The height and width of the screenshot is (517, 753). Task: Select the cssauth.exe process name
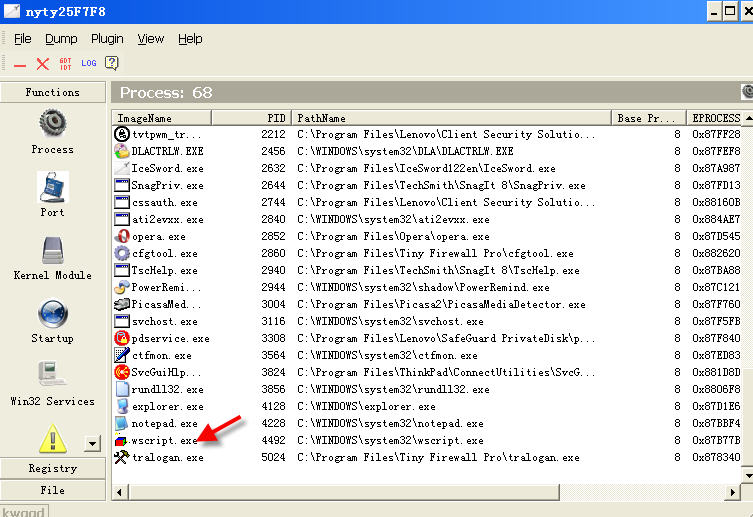coord(165,203)
